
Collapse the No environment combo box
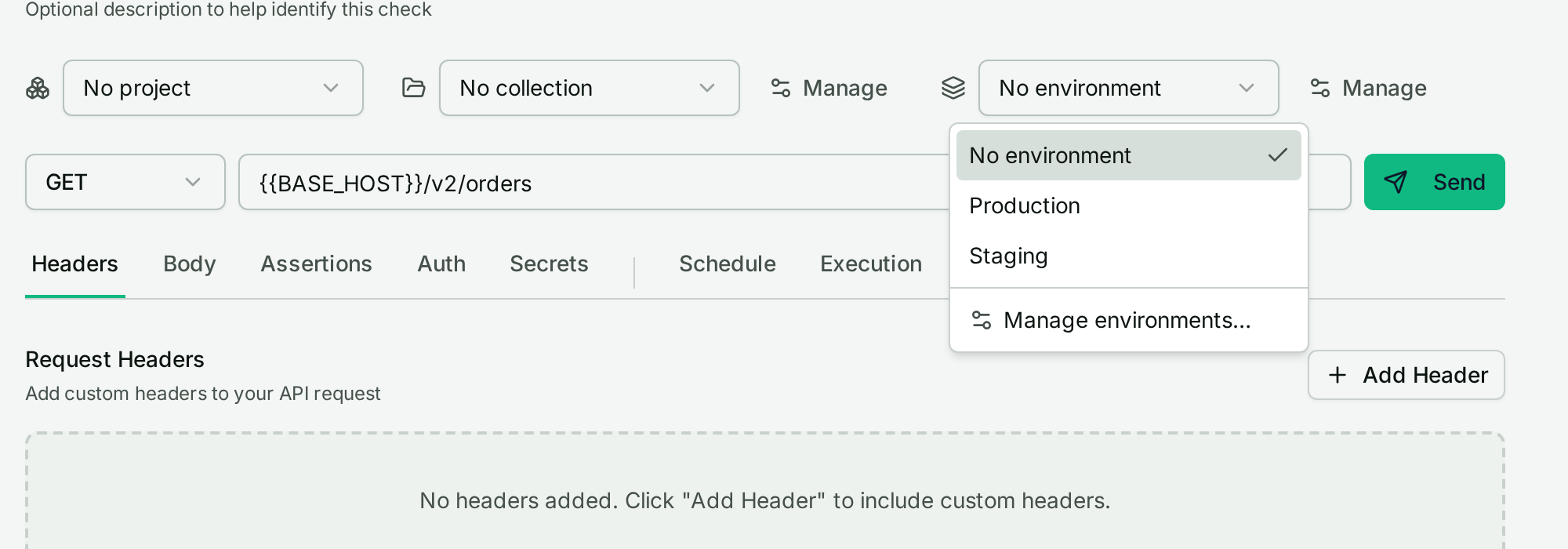coord(1129,88)
